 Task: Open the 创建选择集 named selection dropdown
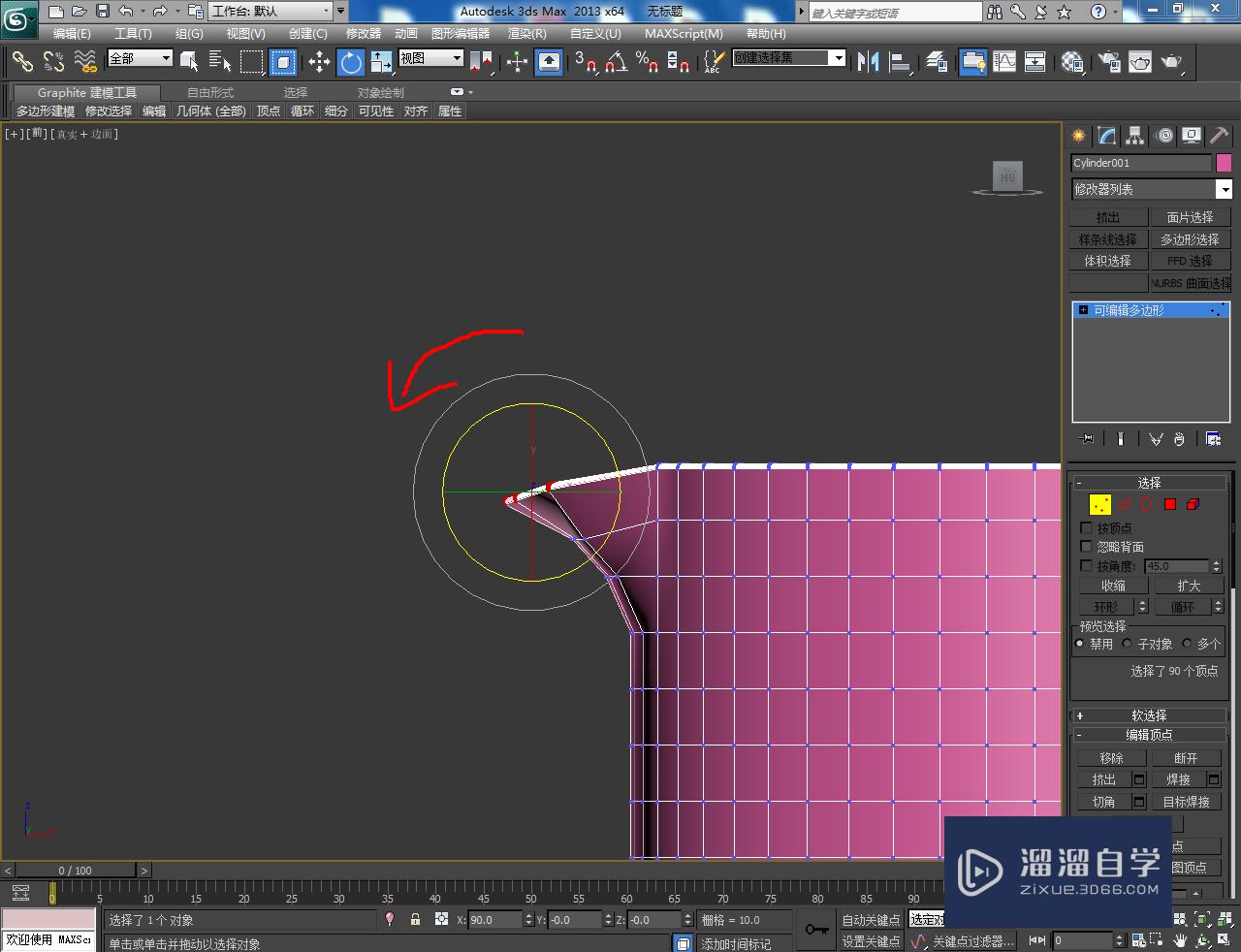(x=788, y=58)
